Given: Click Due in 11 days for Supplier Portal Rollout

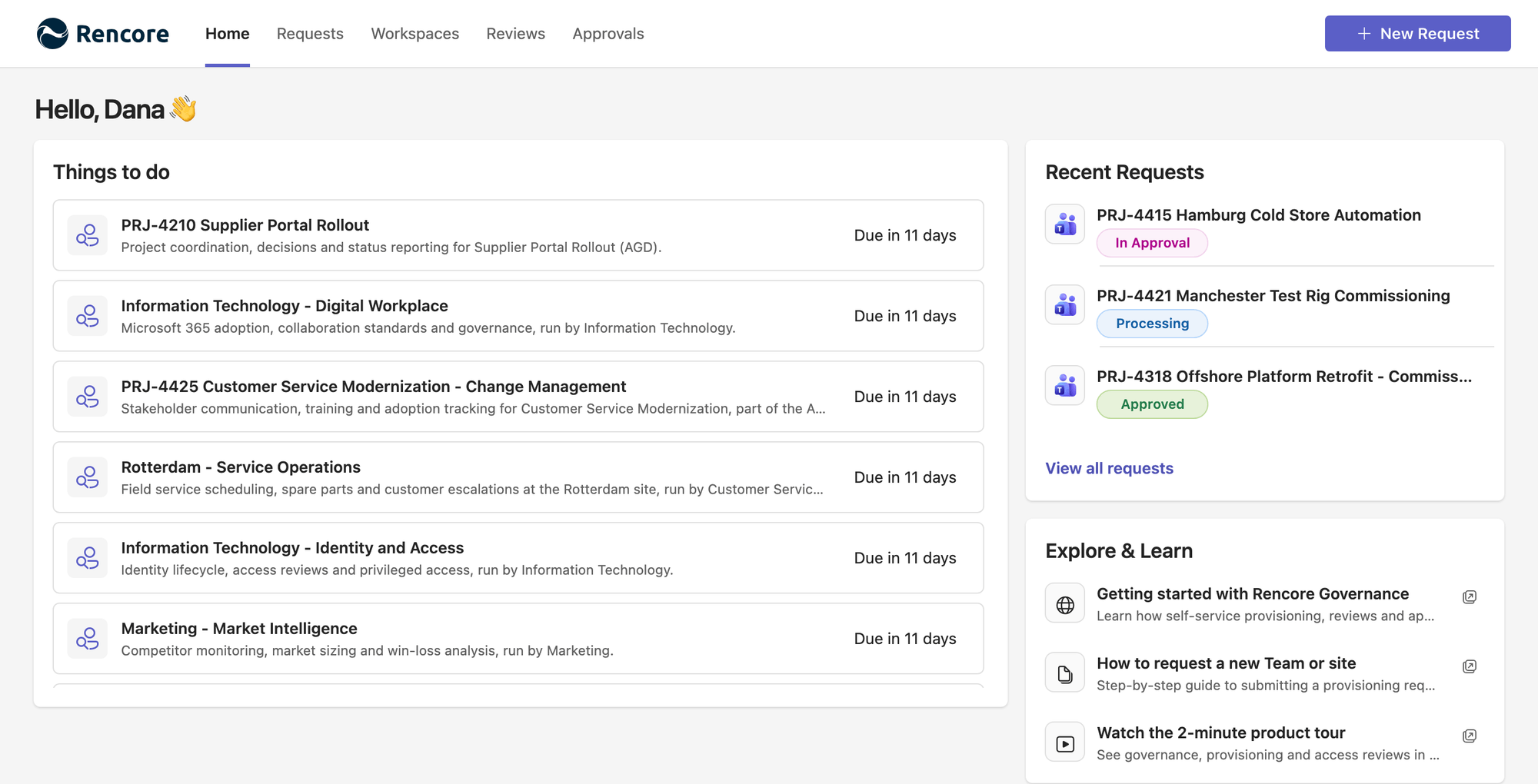Looking at the screenshot, I should (905, 235).
